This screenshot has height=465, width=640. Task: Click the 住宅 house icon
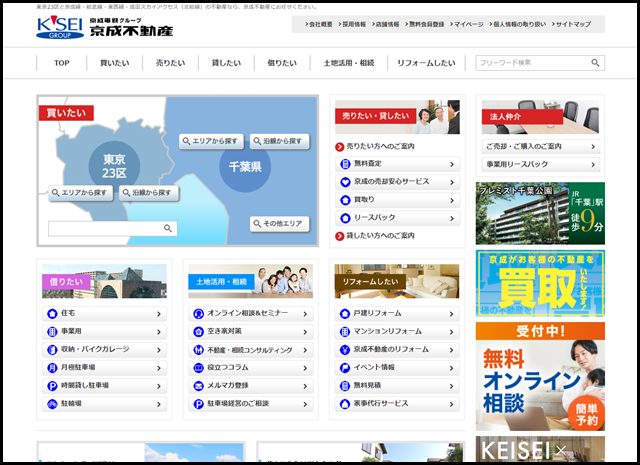[x=52, y=314]
